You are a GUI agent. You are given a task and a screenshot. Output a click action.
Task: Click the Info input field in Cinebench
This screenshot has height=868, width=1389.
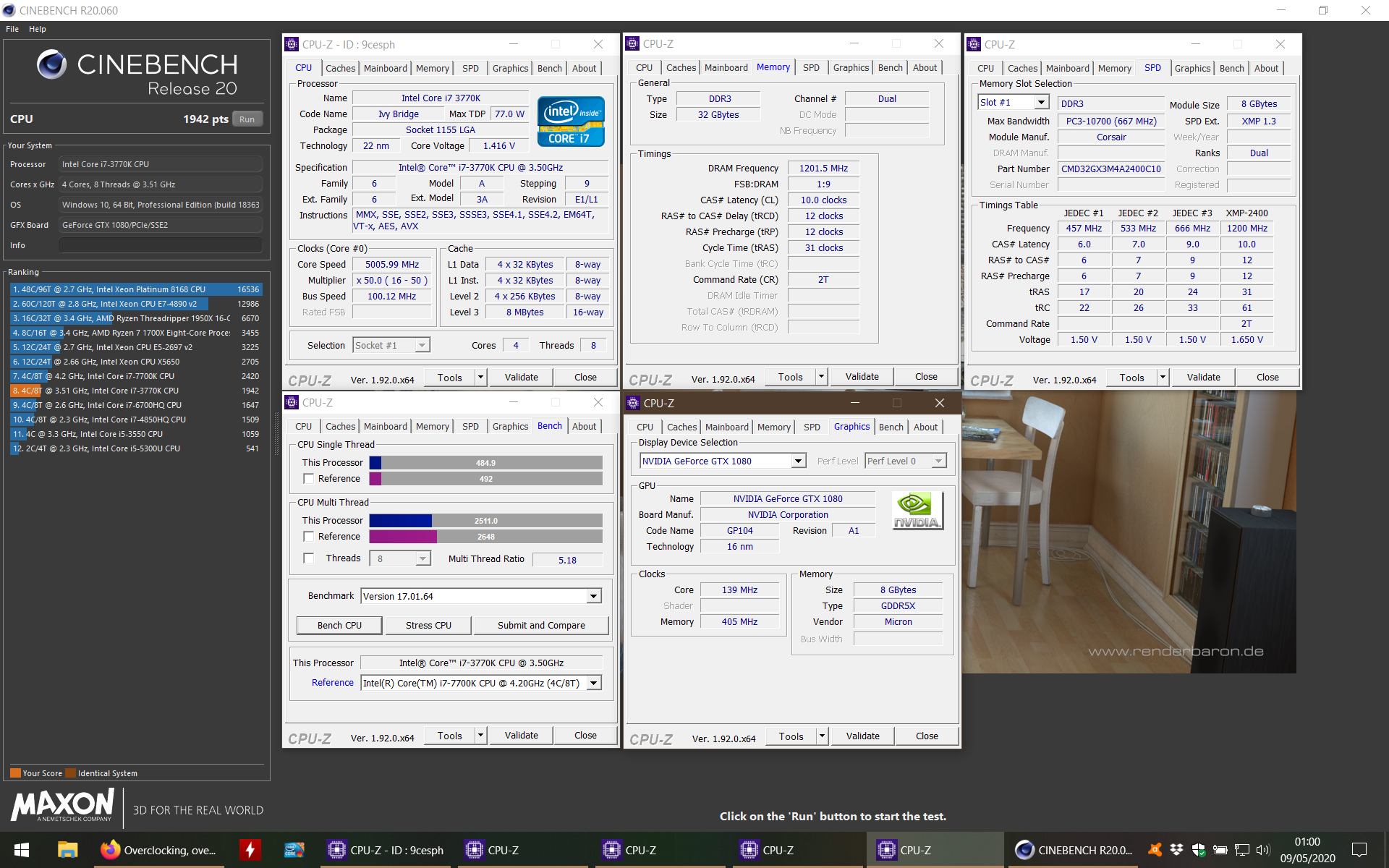[x=160, y=245]
